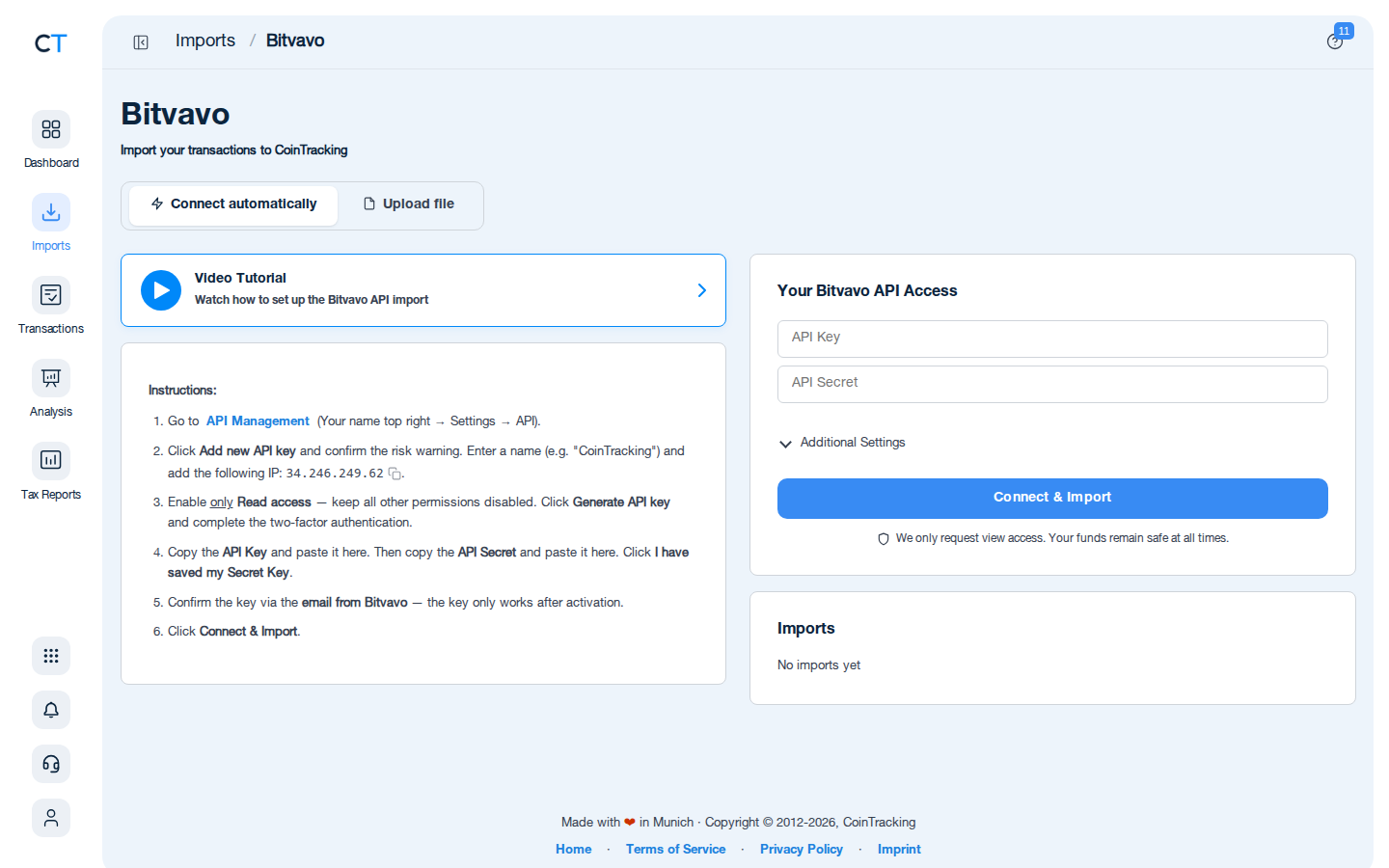
Task: Click the 'Your Bitvavo API Access' heading
Action: (x=867, y=291)
